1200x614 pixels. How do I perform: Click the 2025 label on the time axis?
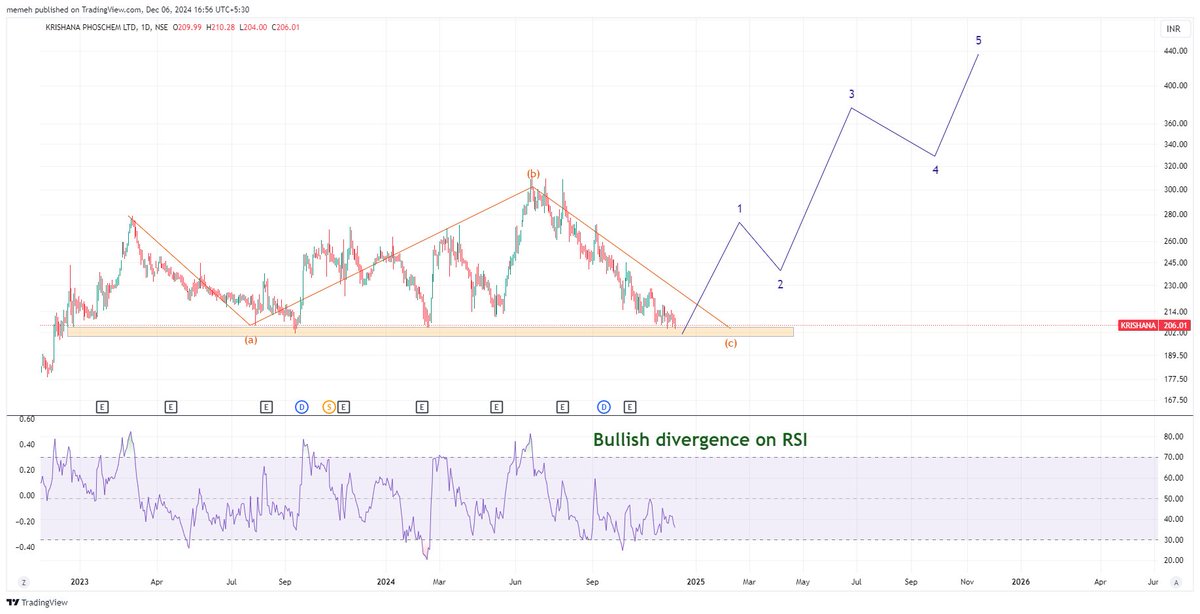[696, 581]
